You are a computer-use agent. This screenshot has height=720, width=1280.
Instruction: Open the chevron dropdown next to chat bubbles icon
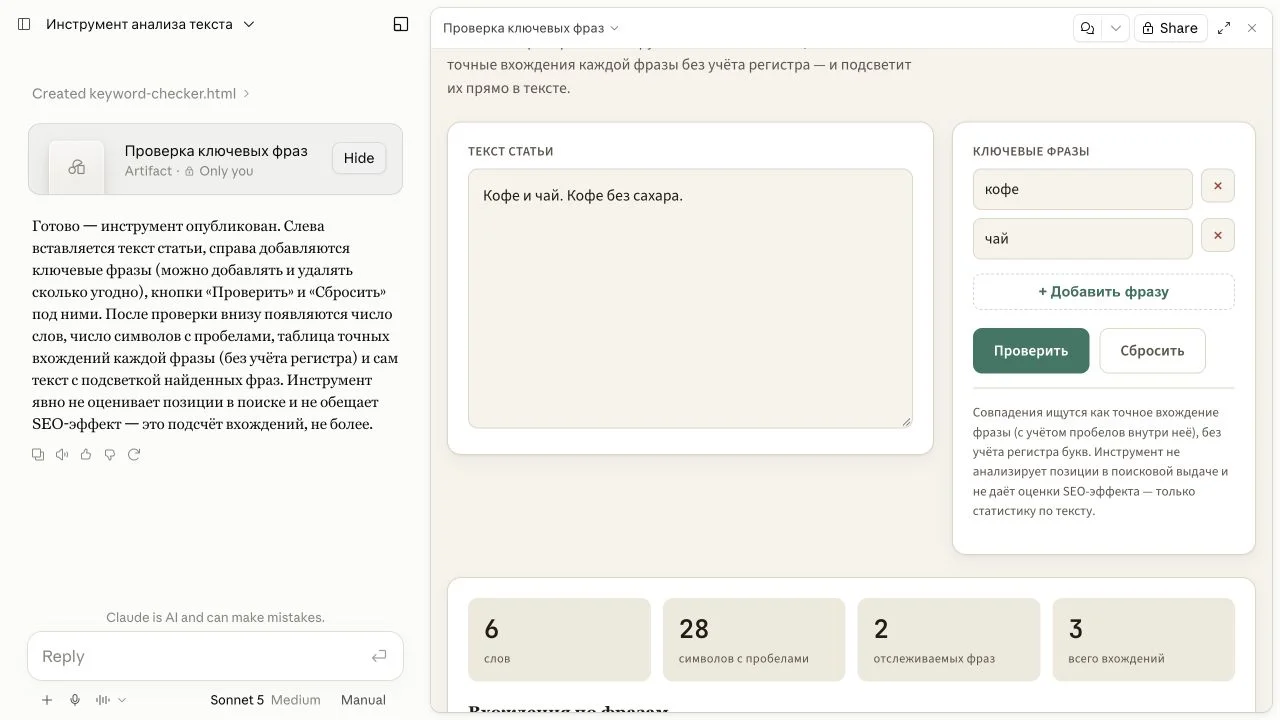(1116, 28)
